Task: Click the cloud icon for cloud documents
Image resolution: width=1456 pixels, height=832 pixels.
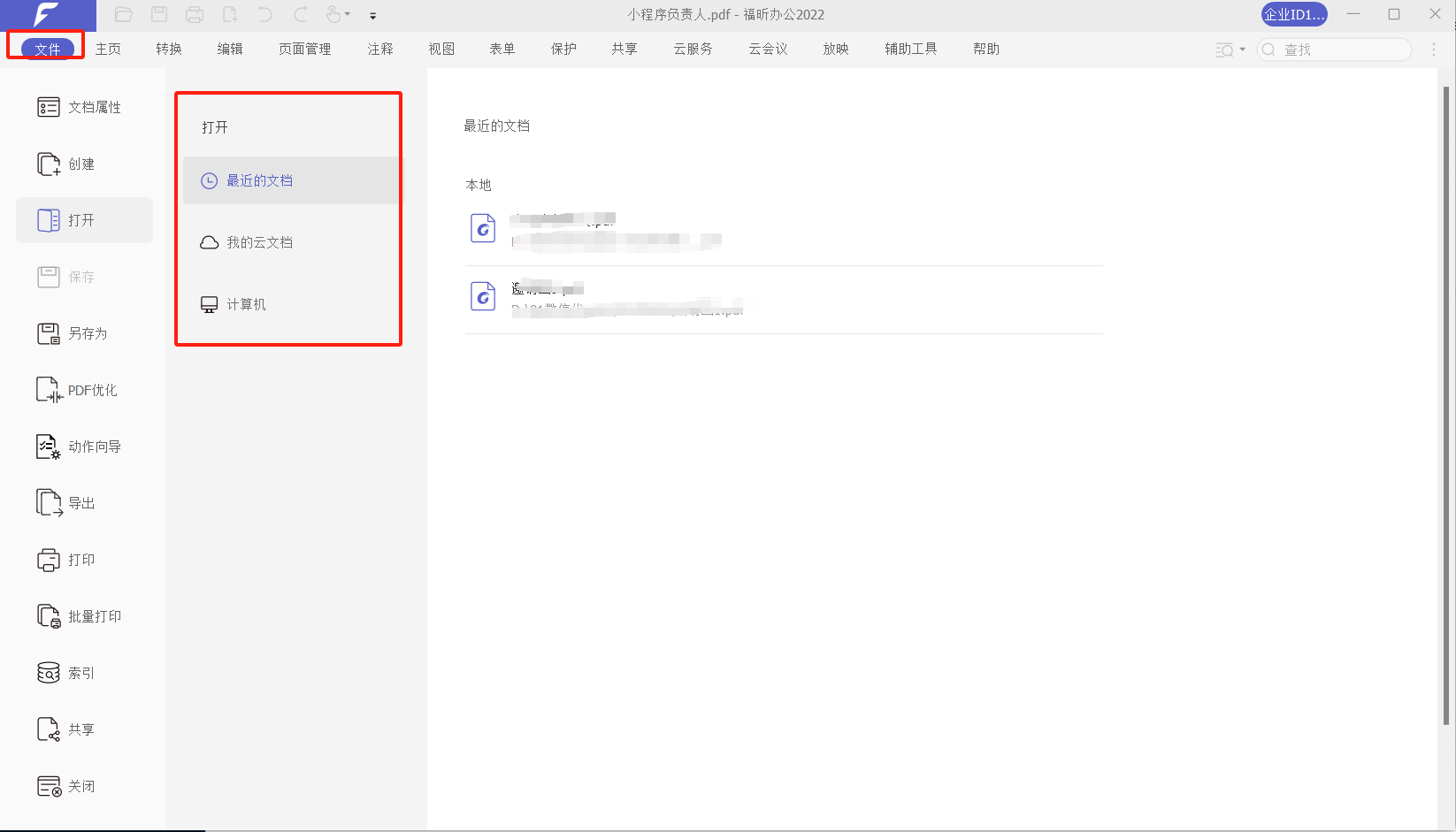Action: click(x=210, y=242)
